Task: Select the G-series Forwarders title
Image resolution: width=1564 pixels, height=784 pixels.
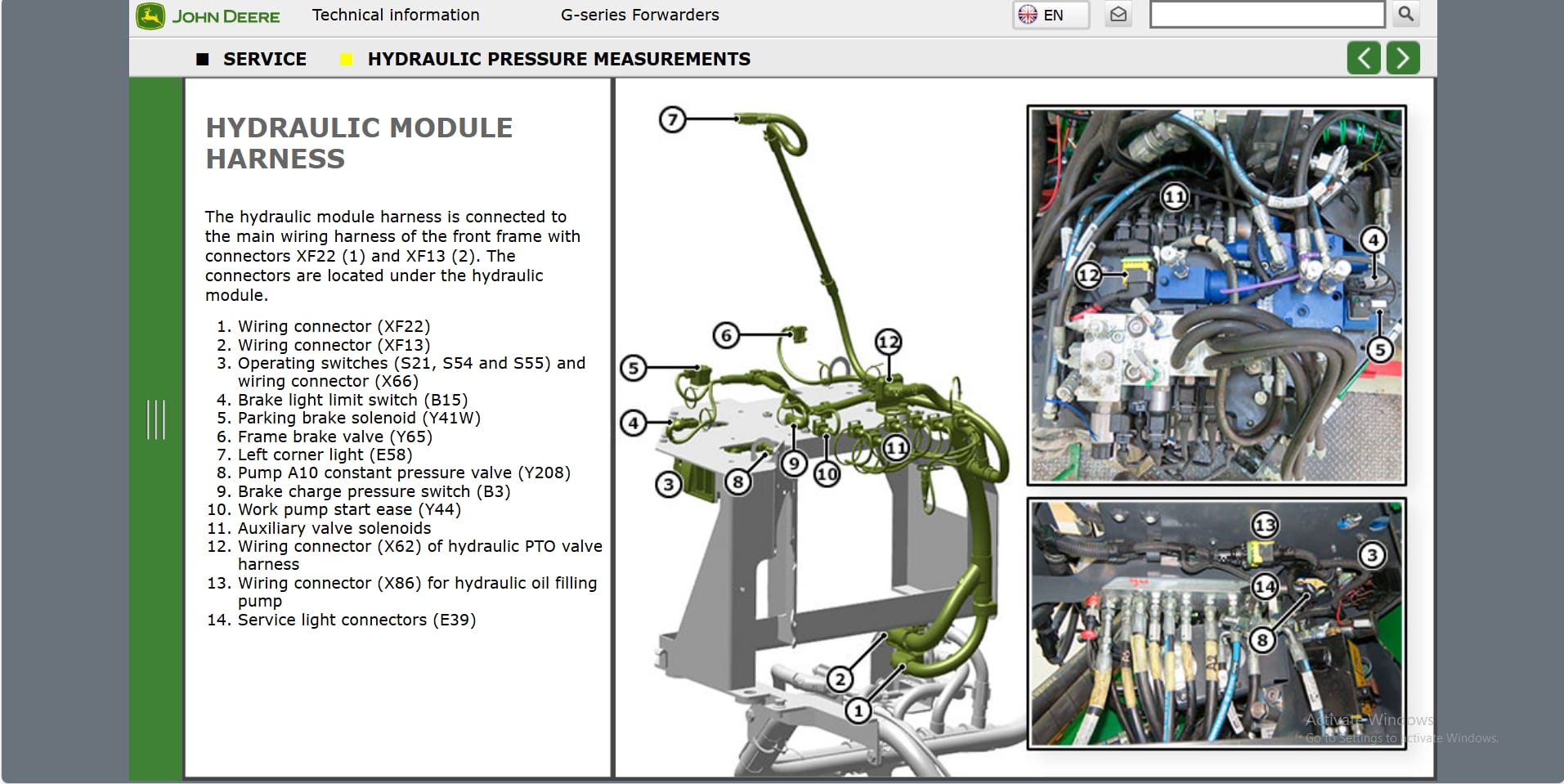Action: tap(639, 15)
